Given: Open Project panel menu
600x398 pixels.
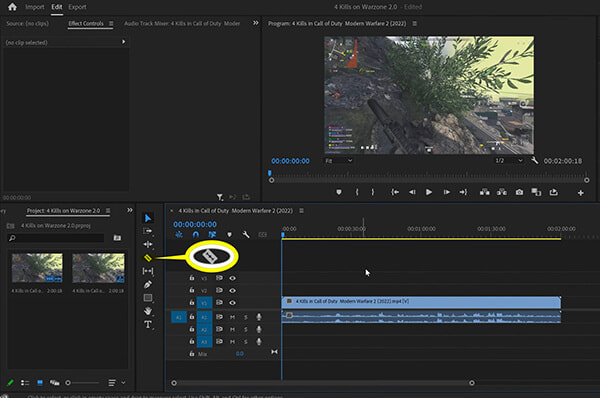Looking at the screenshot, I should click(108, 210).
